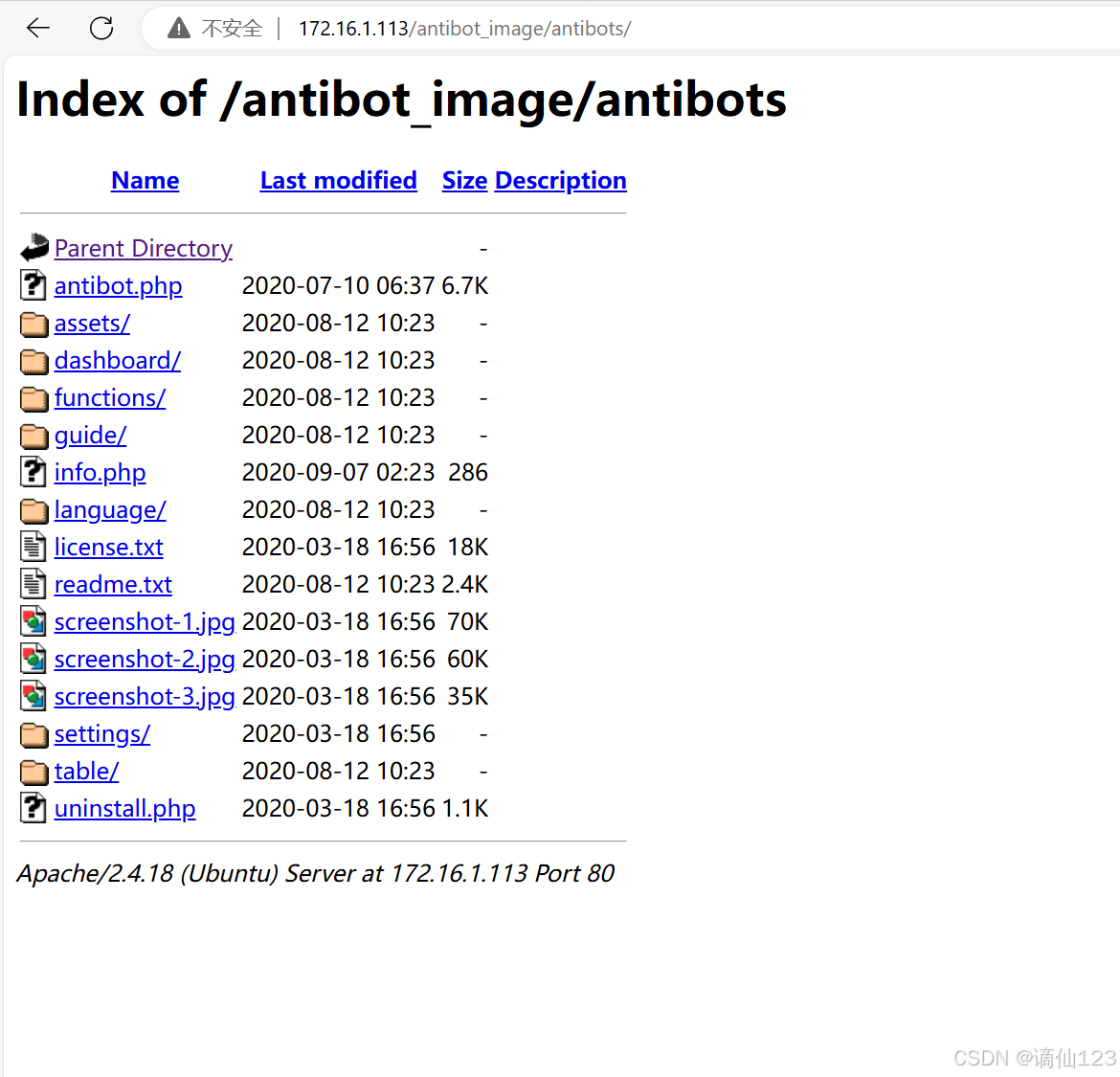The height and width of the screenshot is (1077, 1120).
Task: Click the folder icon beside settings/
Action: click(34, 734)
